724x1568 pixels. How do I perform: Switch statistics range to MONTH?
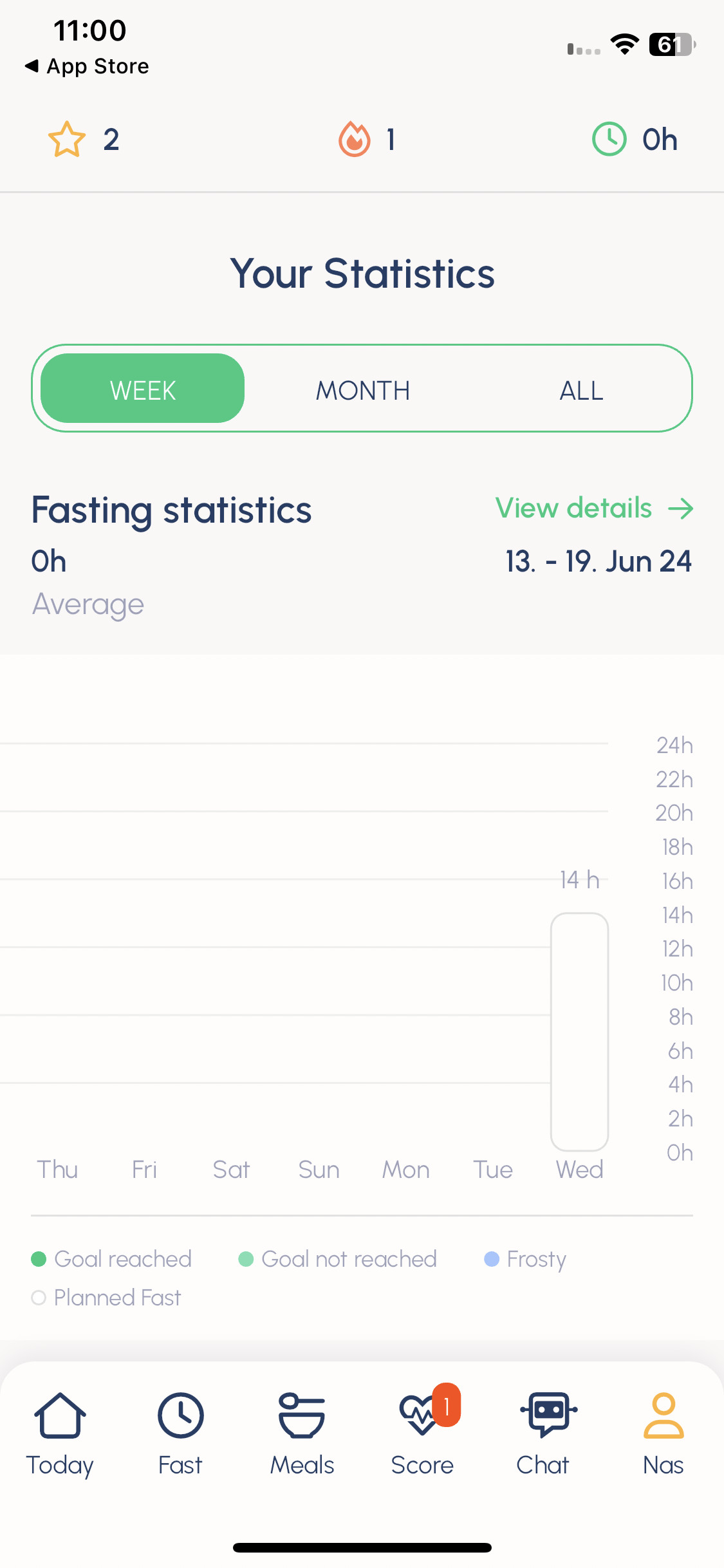coord(362,390)
